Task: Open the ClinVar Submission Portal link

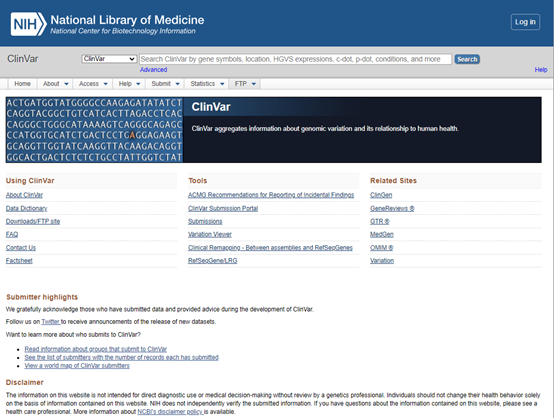Action: [223, 208]
